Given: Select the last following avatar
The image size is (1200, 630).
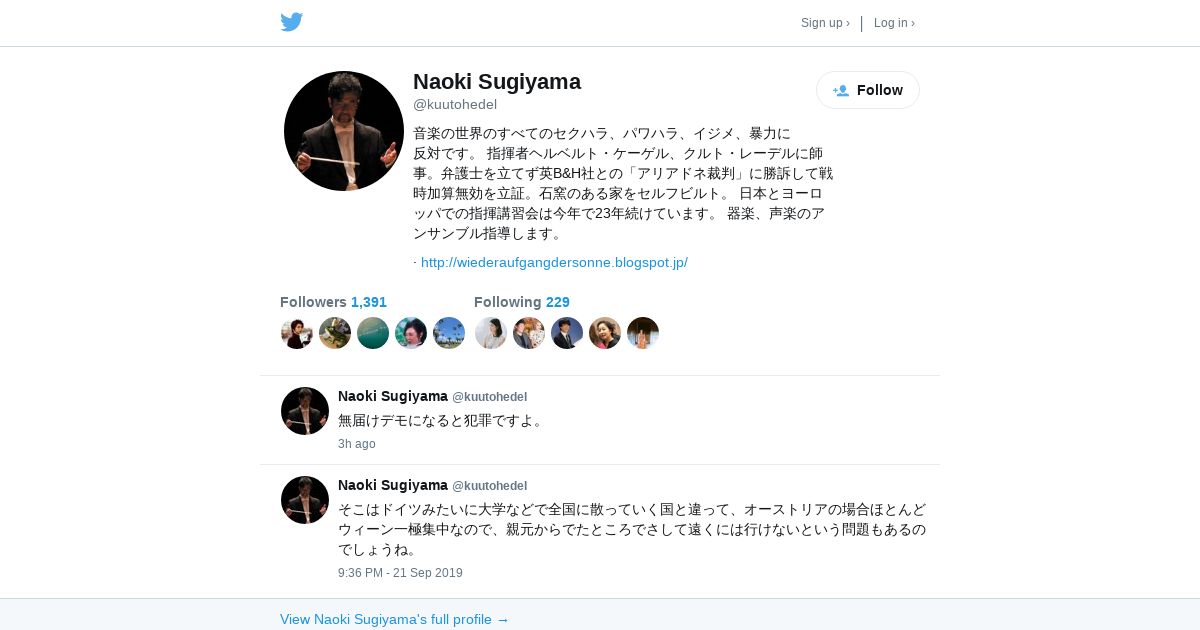Looking at the screenshot, I should click(643, 333).
